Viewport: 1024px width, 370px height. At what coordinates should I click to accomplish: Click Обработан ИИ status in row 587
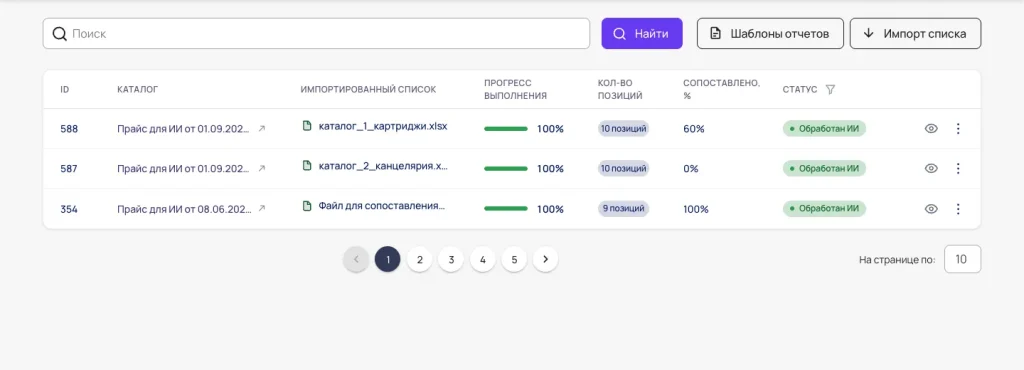[824, 168]
